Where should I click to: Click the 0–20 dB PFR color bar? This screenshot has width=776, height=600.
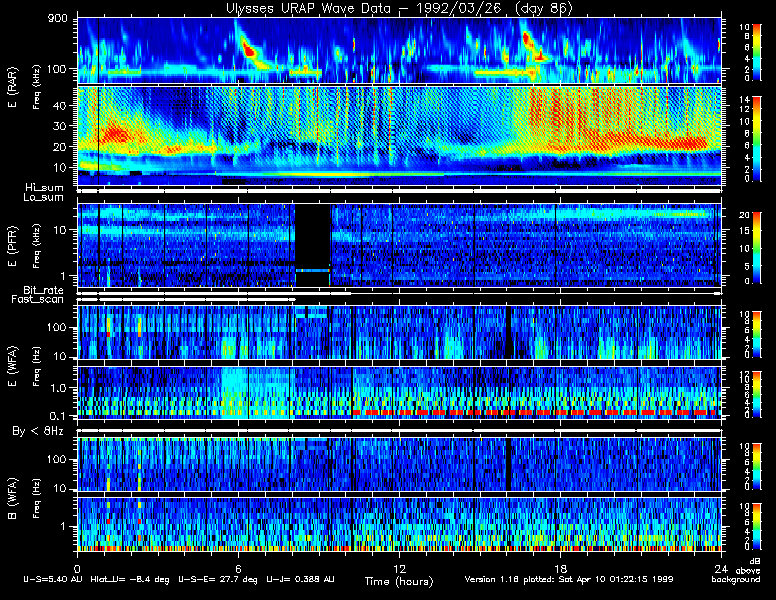click(757, 248)
